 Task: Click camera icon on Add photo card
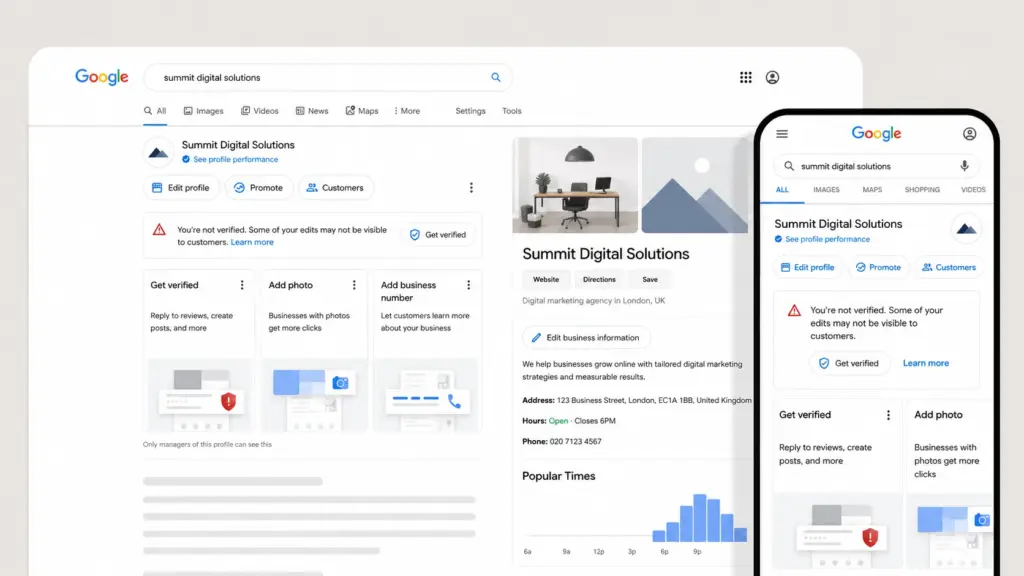[x=340, y=383]
